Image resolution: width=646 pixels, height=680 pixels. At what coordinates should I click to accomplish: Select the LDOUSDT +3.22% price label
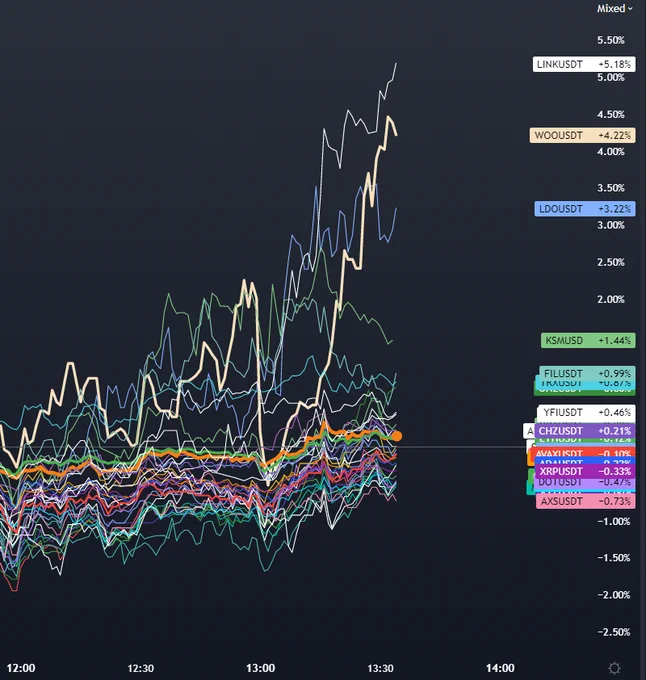pyautogui.click(x=585, y=209)
